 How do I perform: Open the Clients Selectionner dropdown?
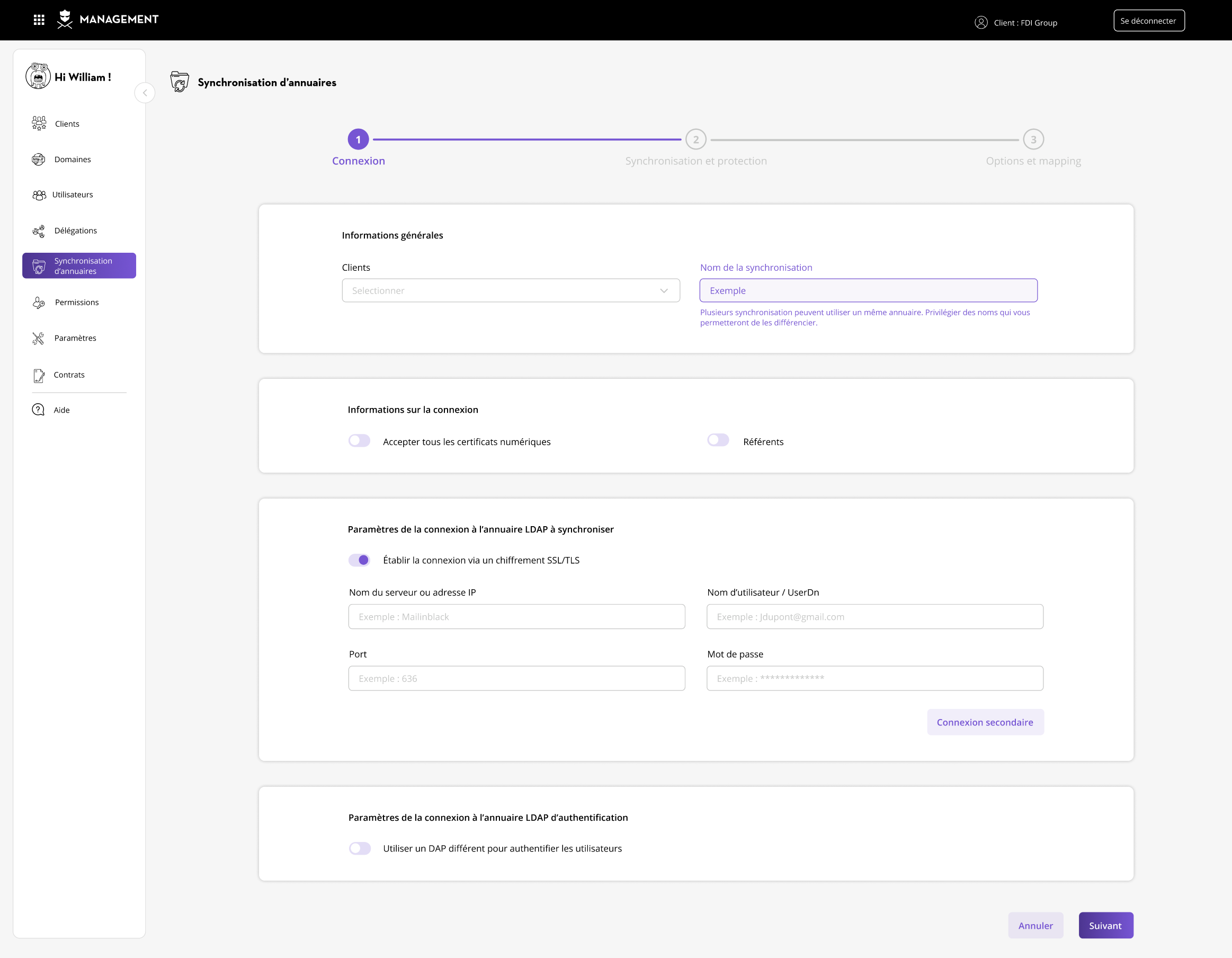511,290
